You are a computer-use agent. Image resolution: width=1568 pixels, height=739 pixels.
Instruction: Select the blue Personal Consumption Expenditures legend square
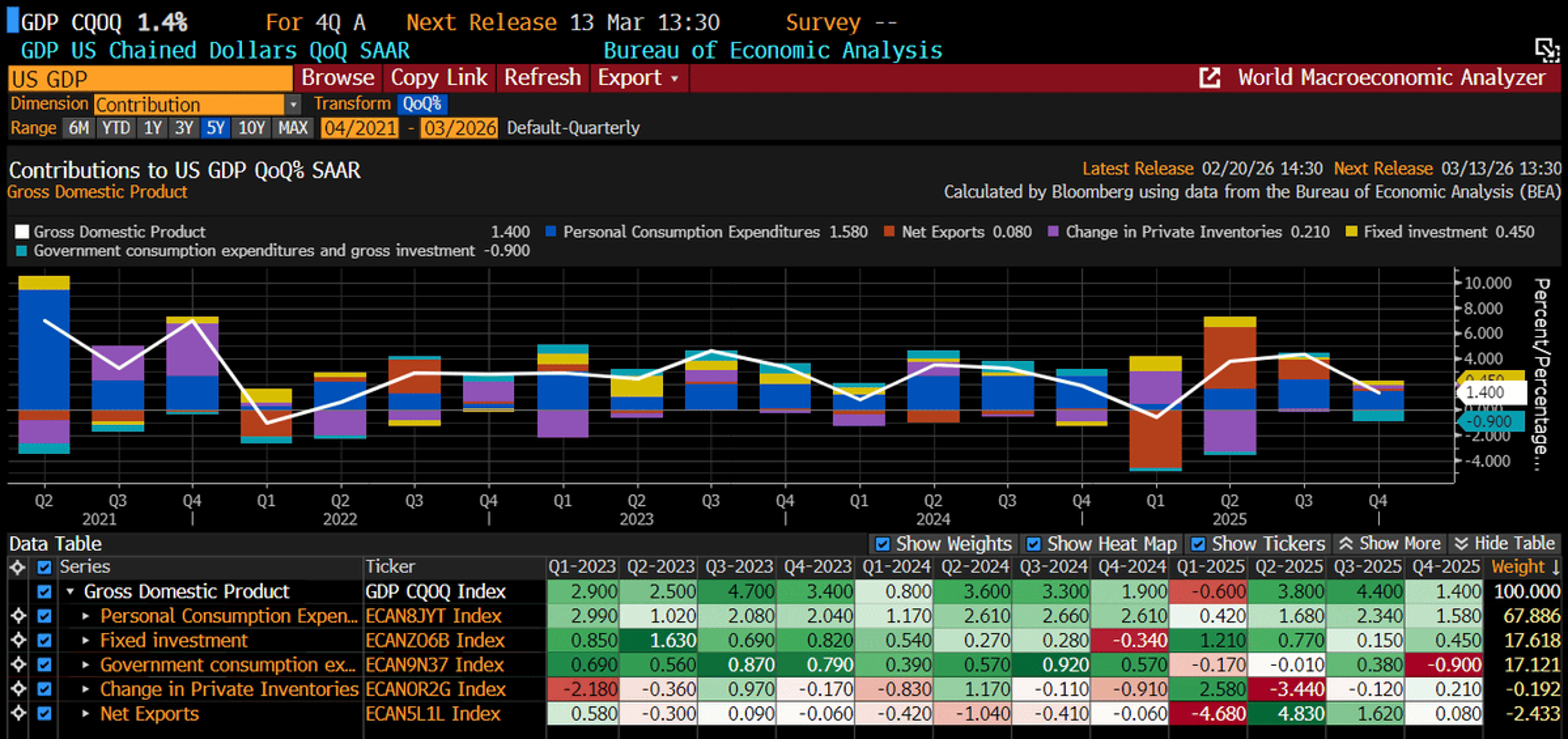551,232
